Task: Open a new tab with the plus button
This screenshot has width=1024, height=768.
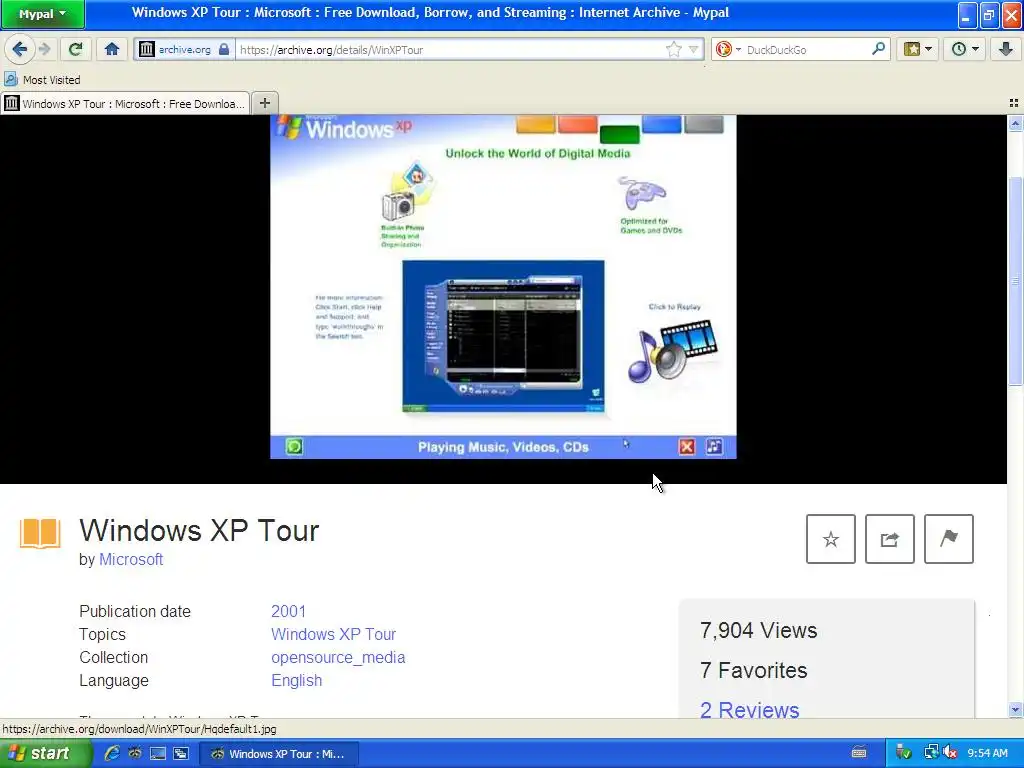Action: (264, 103)
